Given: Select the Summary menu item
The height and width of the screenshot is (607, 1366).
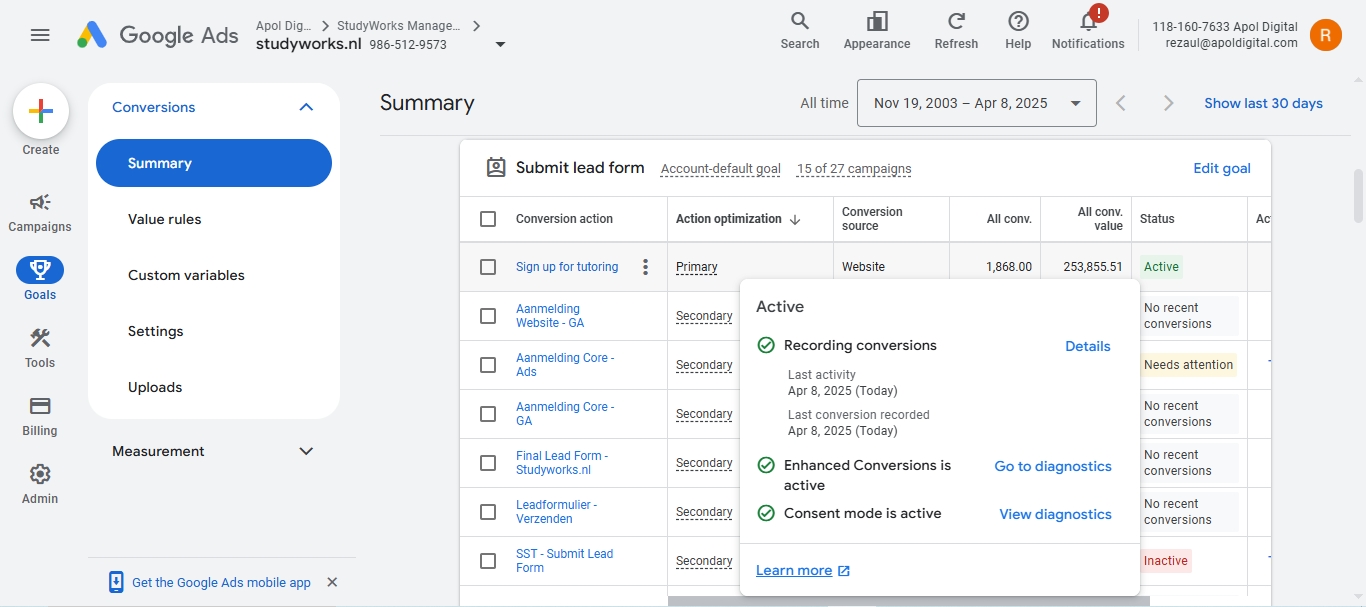Looking at the screenshot, I should [214, 163].
